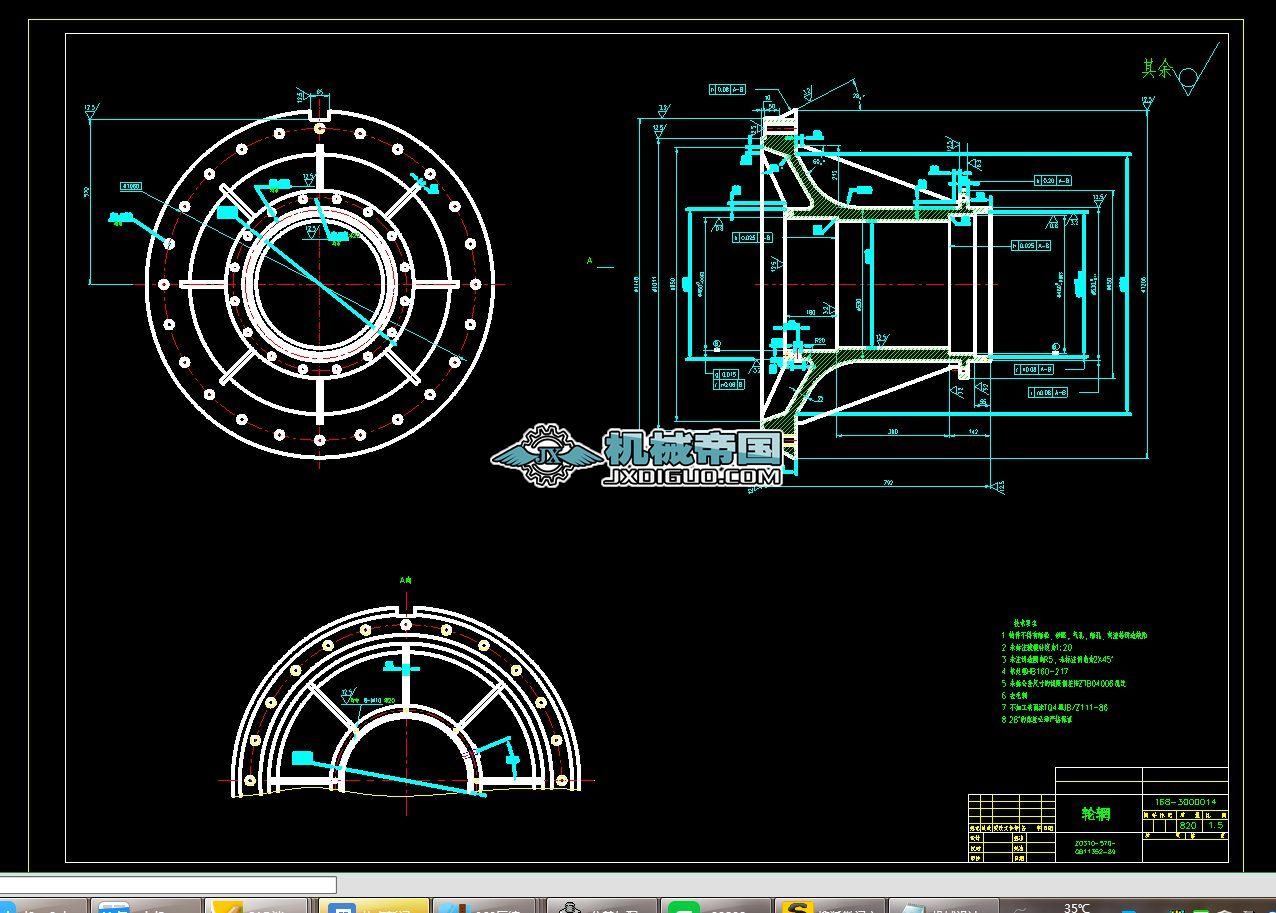Click the drawing number 168-3000014
This screenshot has width=1276, height=913.
[x=1184, y=801]
